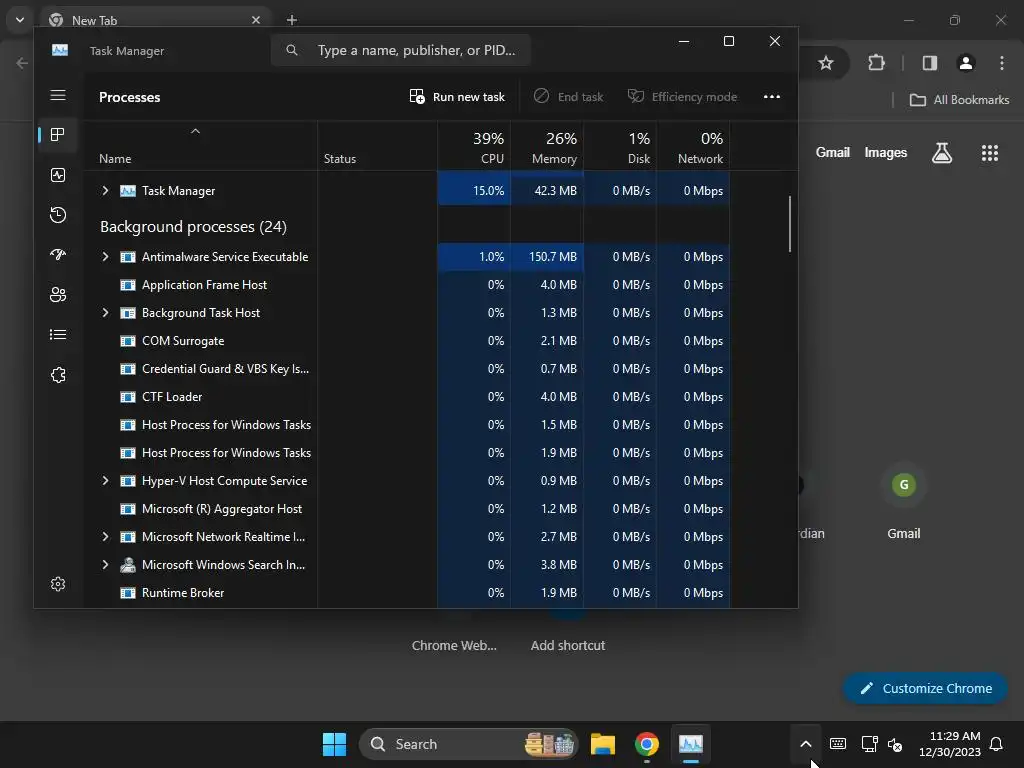Open Google Labs flask icon
Viewport: 1024px width, 768px height.
tap(942, 153)
